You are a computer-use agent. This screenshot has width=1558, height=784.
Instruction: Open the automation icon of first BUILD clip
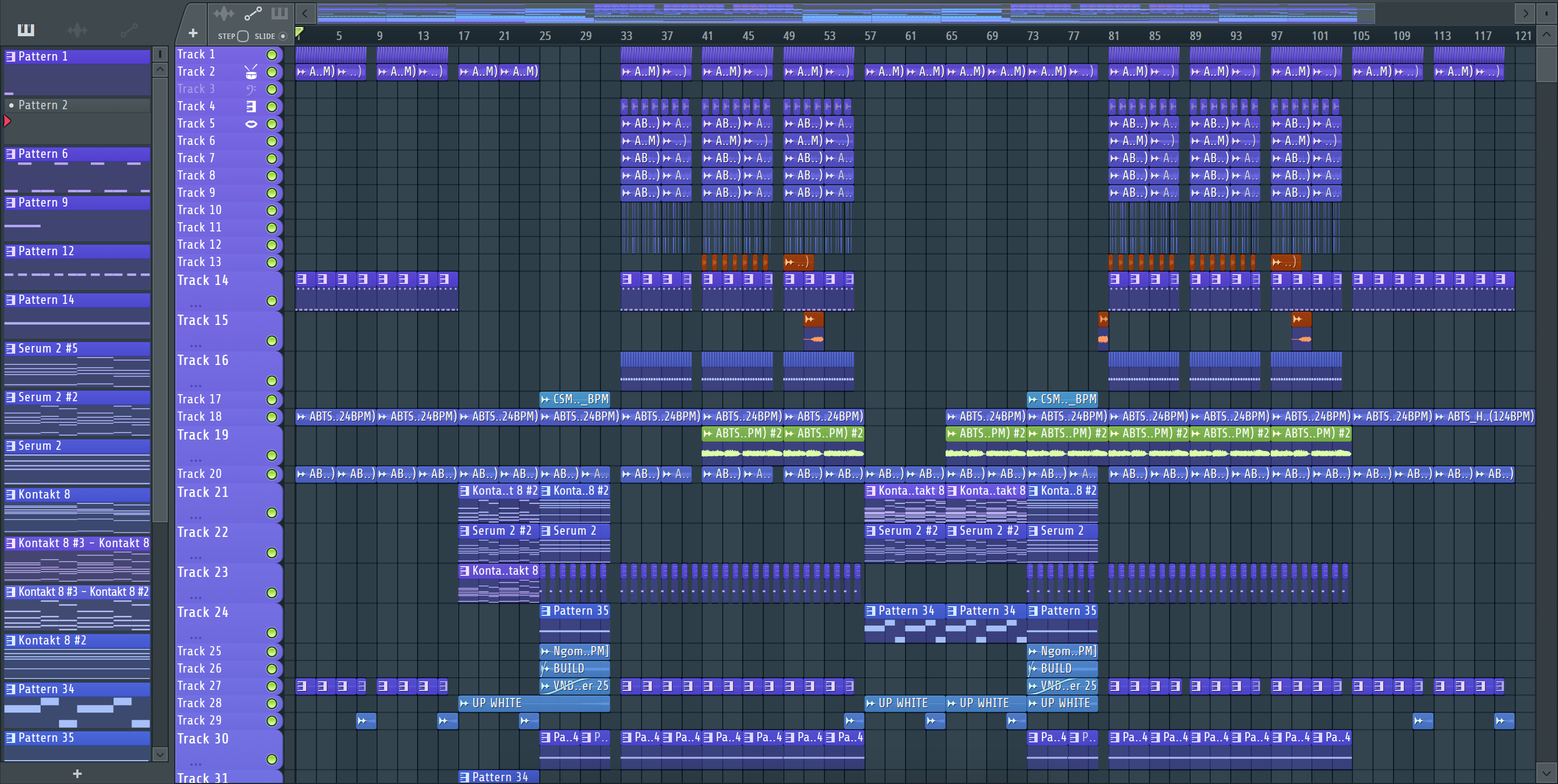coord(545,669)
